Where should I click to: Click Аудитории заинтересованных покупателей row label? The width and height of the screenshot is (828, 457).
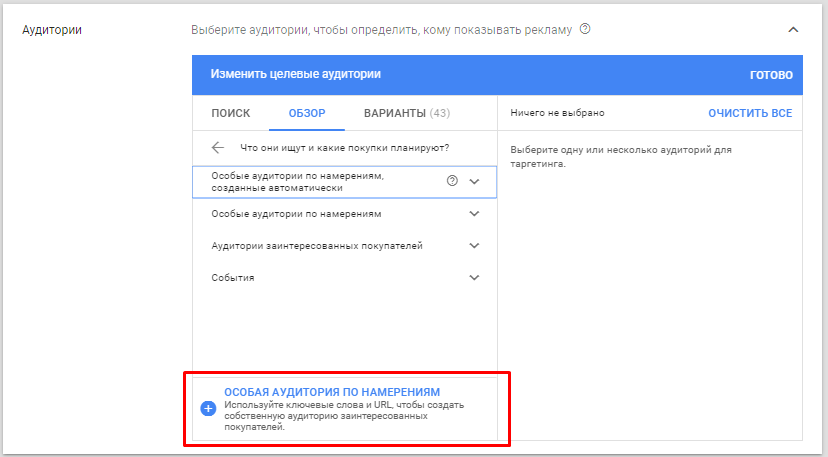[318, 245]
